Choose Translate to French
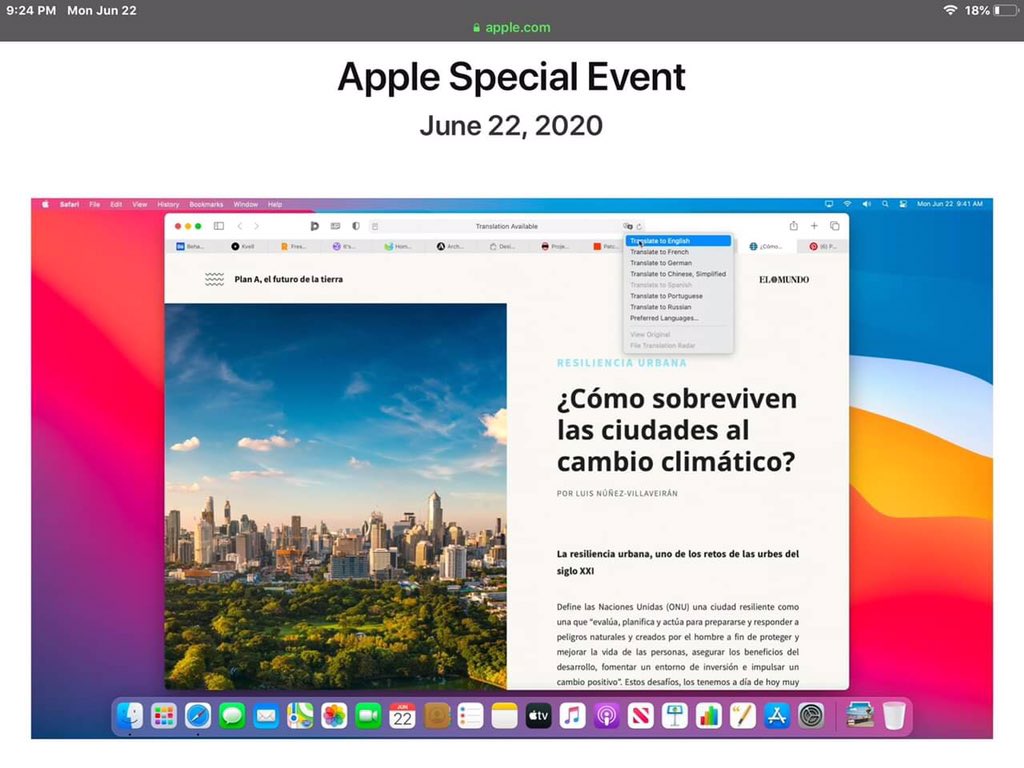This screenshot has width=1024, height=768. tap(678, 252)
